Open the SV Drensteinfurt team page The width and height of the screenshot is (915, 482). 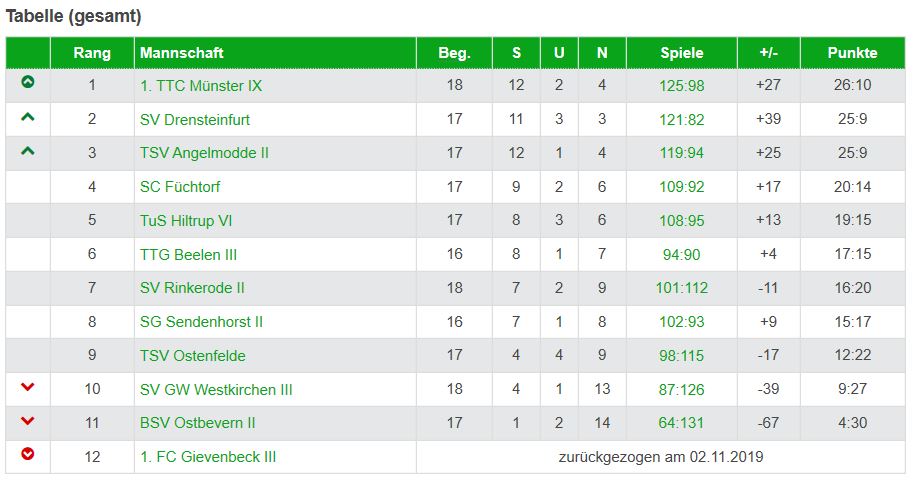tap(195, 120)
